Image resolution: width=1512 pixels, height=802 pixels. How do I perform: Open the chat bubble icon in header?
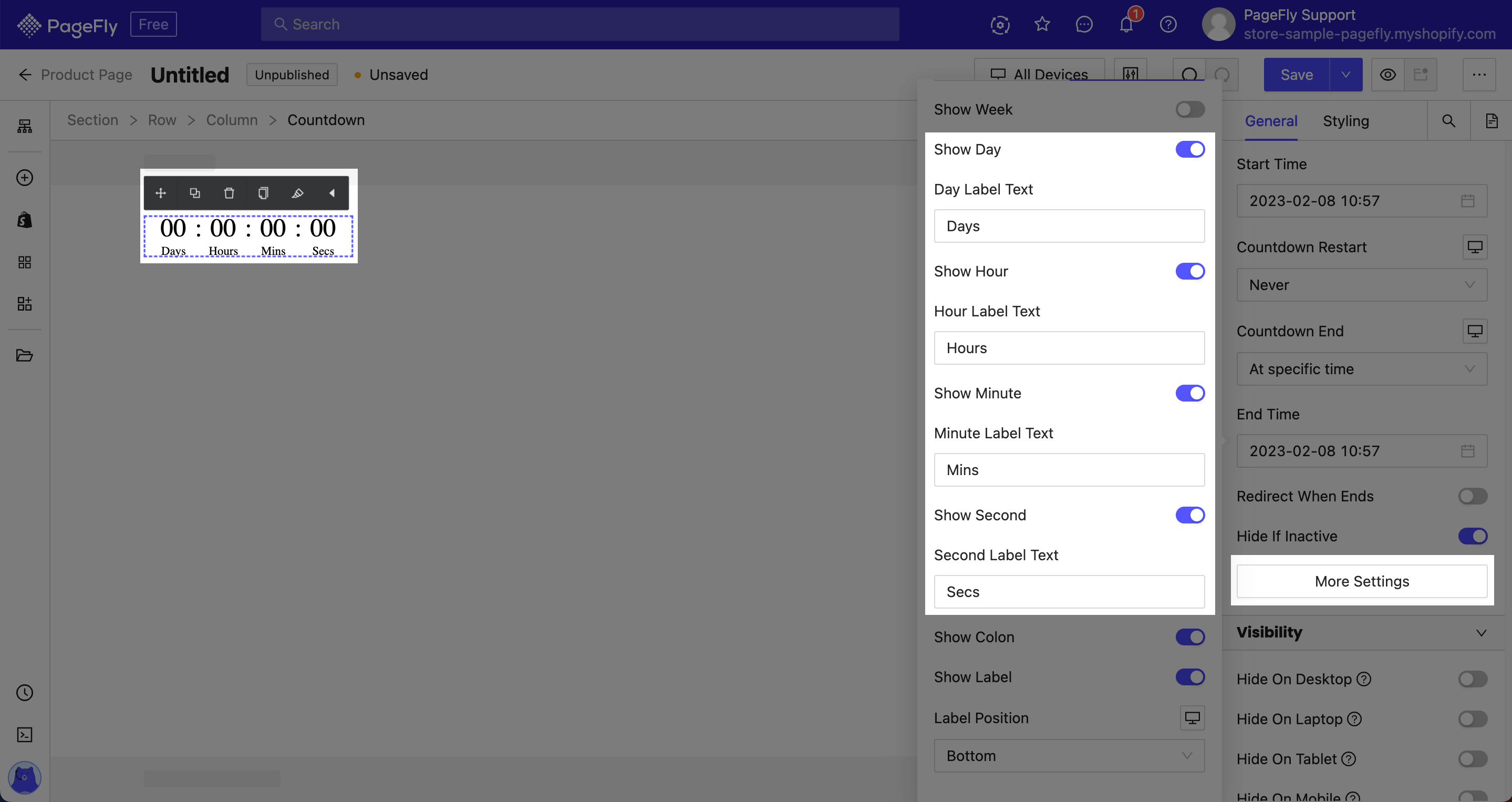click(x=1084, y=24)
